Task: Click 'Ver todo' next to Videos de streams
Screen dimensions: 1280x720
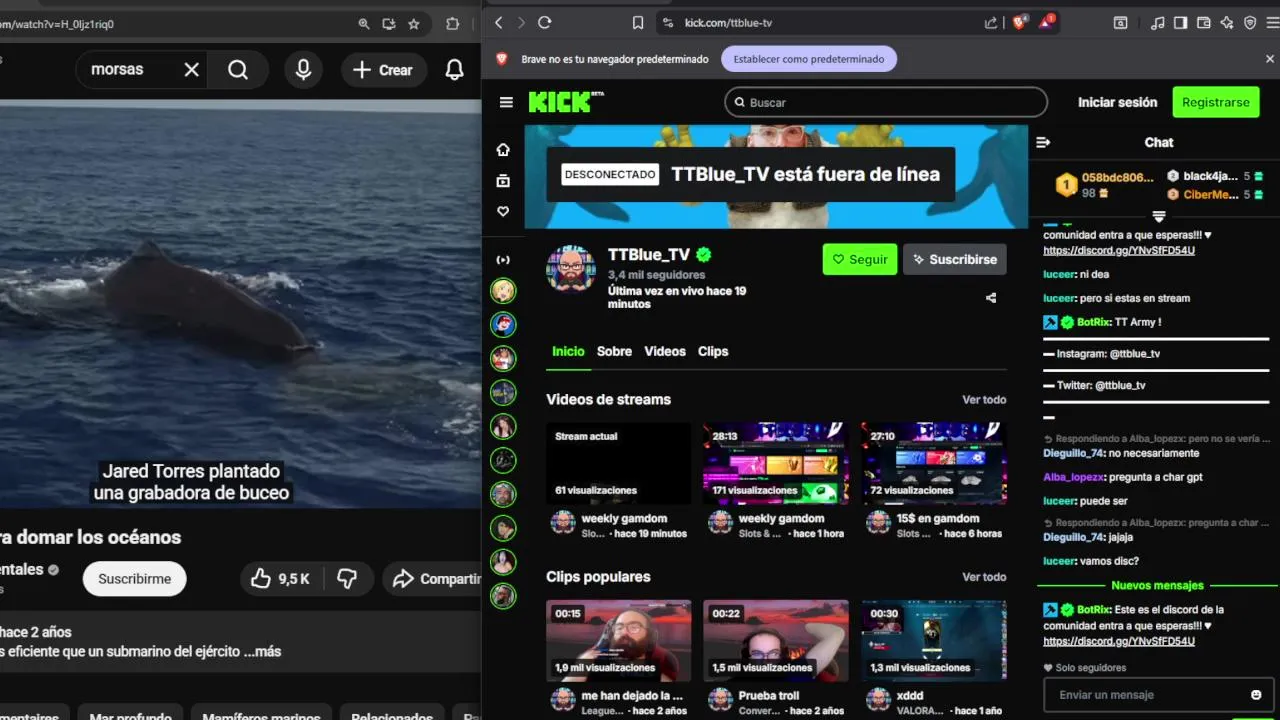Action: [984, 400]
